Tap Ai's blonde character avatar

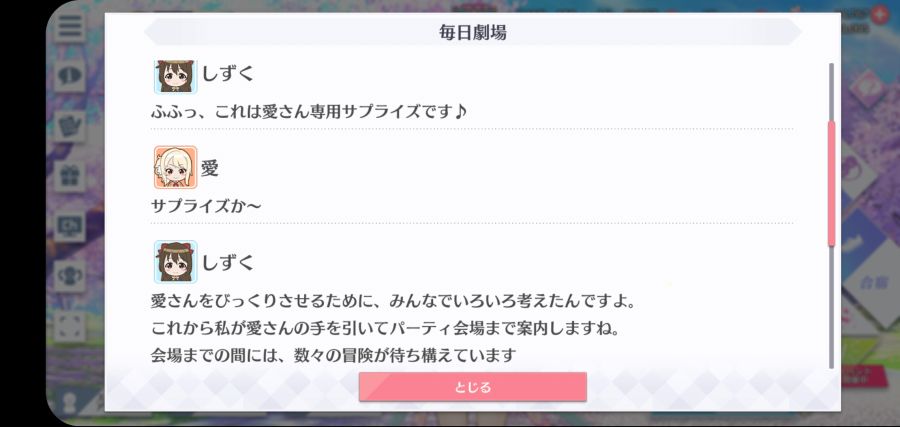coord(176,167)
